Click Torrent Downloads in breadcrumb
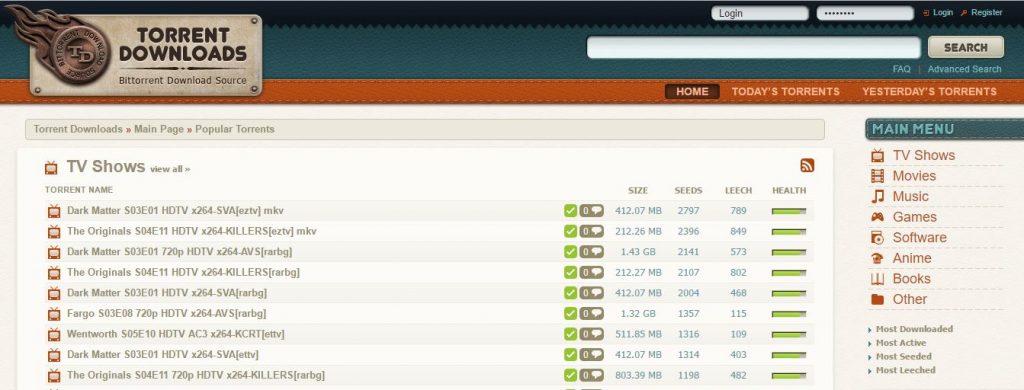The height and width of the screenshot is (390, 1024). click(x=78, y=129)
